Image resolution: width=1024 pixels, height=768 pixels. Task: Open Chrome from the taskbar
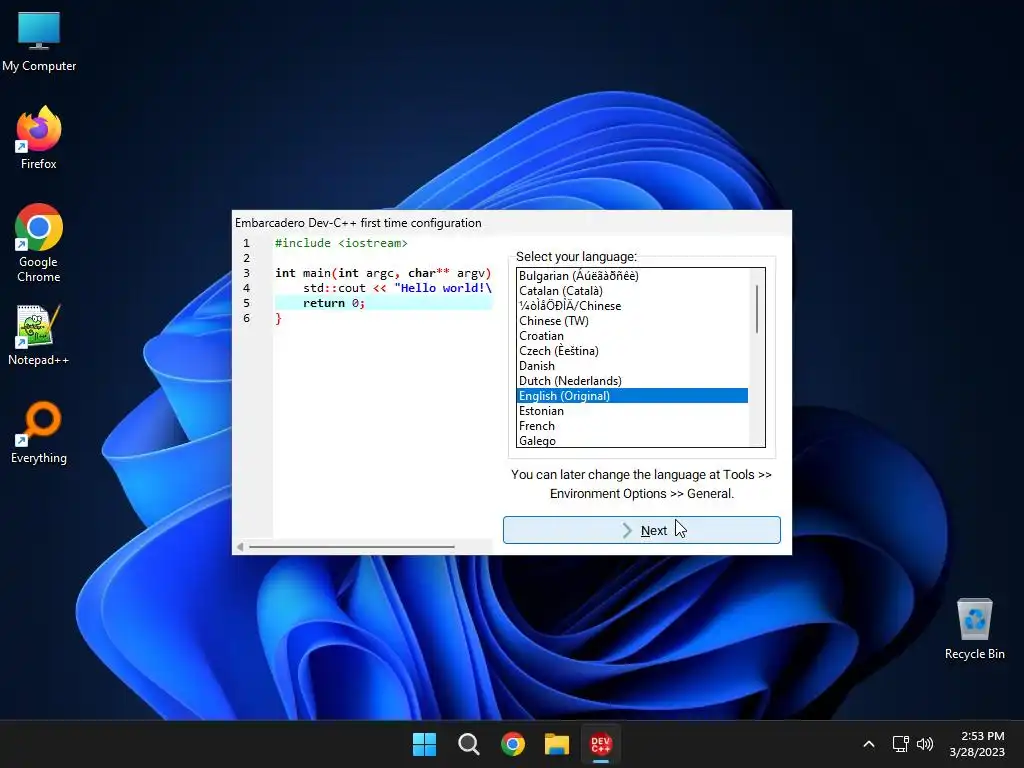[513, 744]
